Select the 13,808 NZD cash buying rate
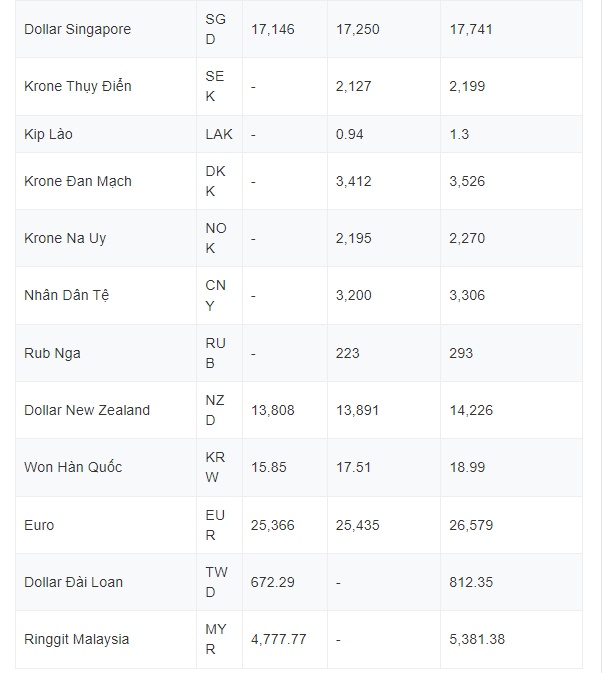604x673 pixels. [273, 410]
